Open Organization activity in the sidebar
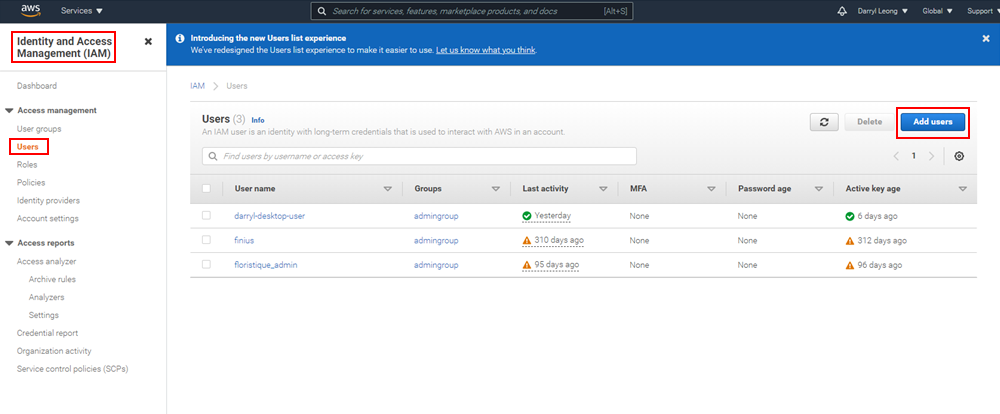Viewport: 1000px width, 414px height. point(54,351)
